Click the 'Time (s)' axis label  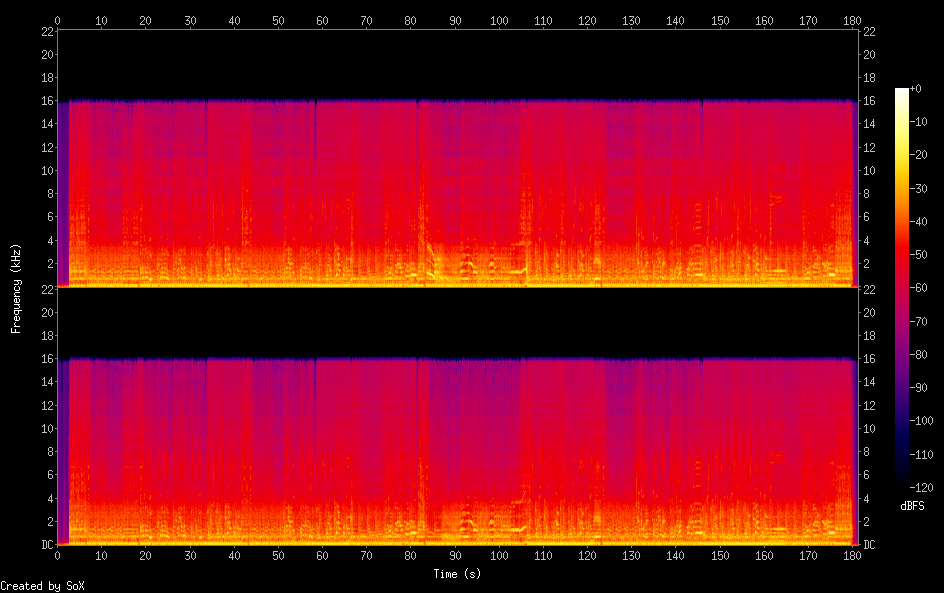pos(457,574)
